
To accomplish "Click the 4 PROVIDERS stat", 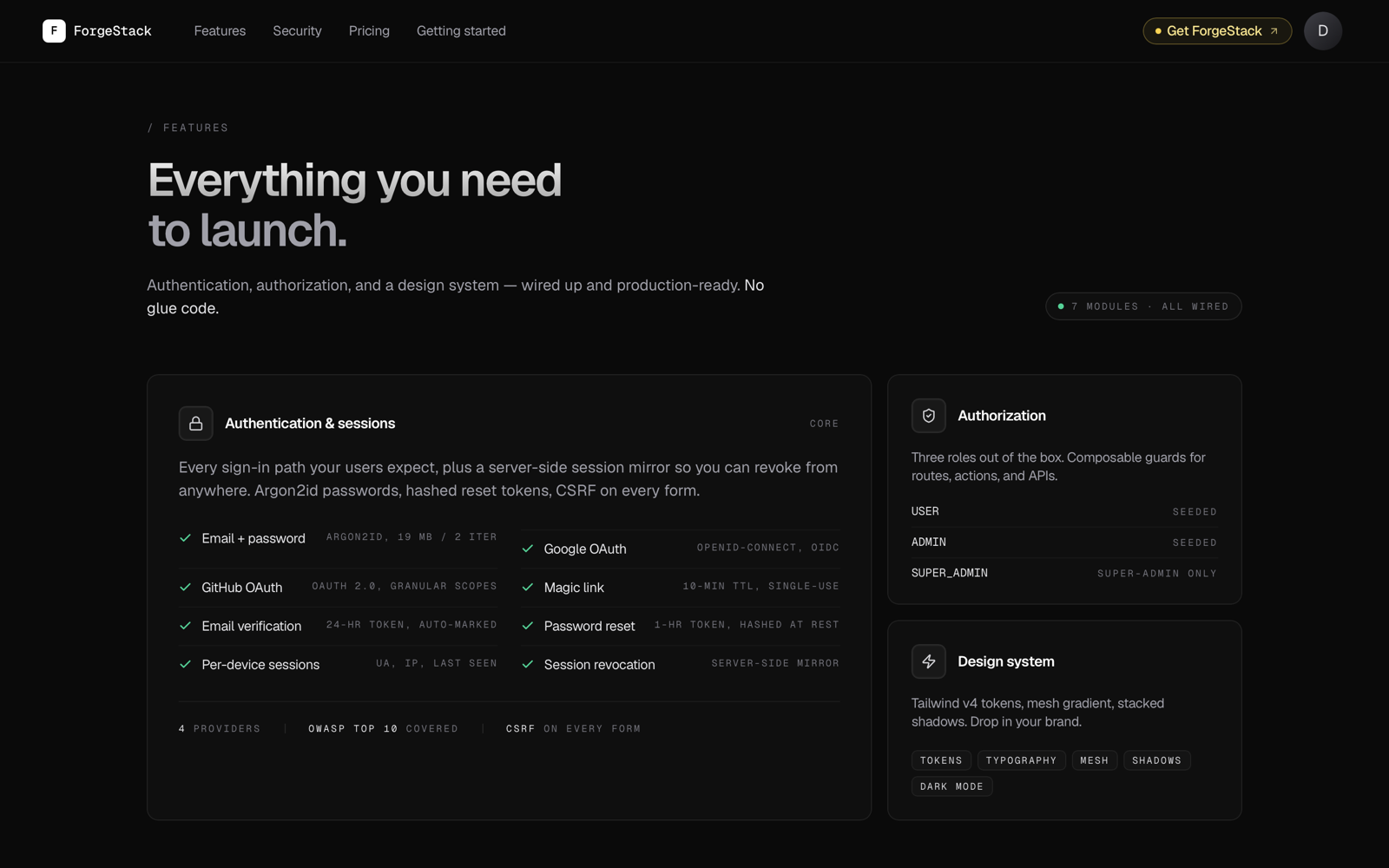I will click(220, 729).
